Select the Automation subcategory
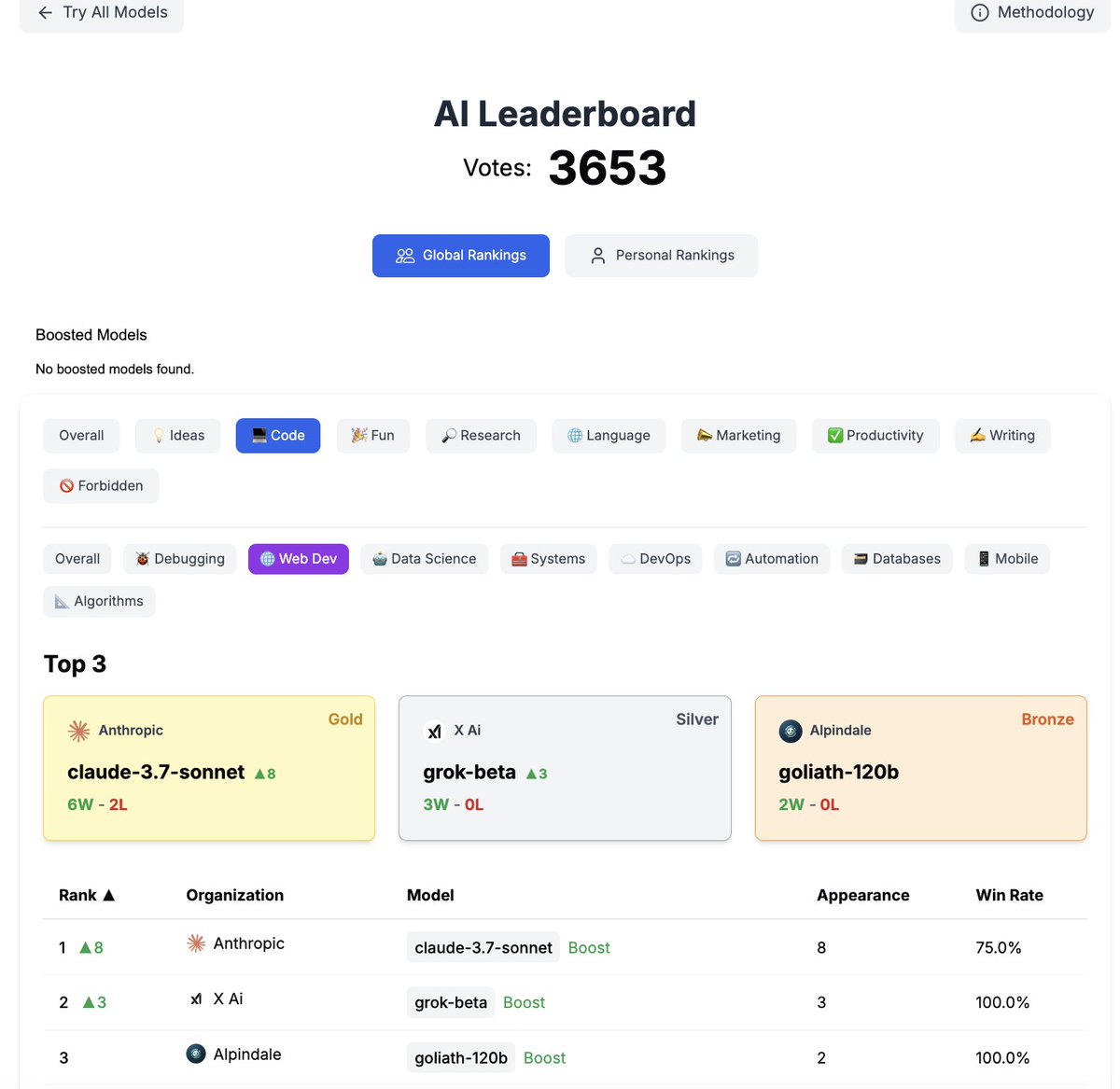The height and width of the screenshot is (1089, 1120). point(772,559)
